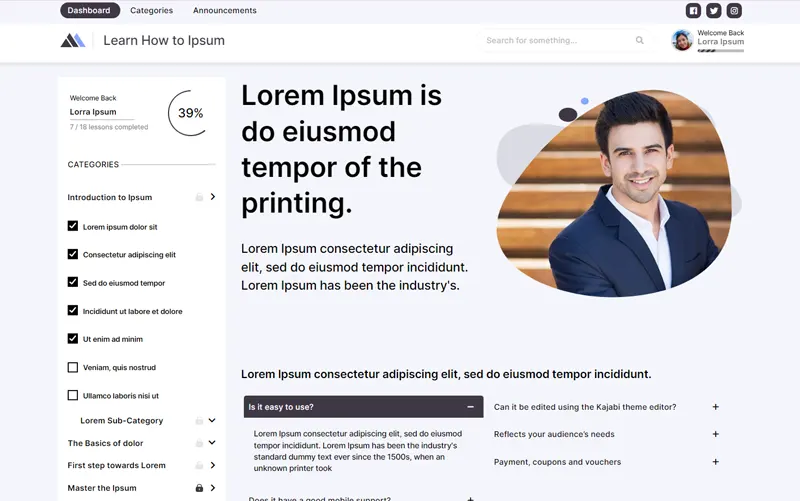800x501 pixels.
Task: Click the mountain logo icon
Action: coord(73,40)
